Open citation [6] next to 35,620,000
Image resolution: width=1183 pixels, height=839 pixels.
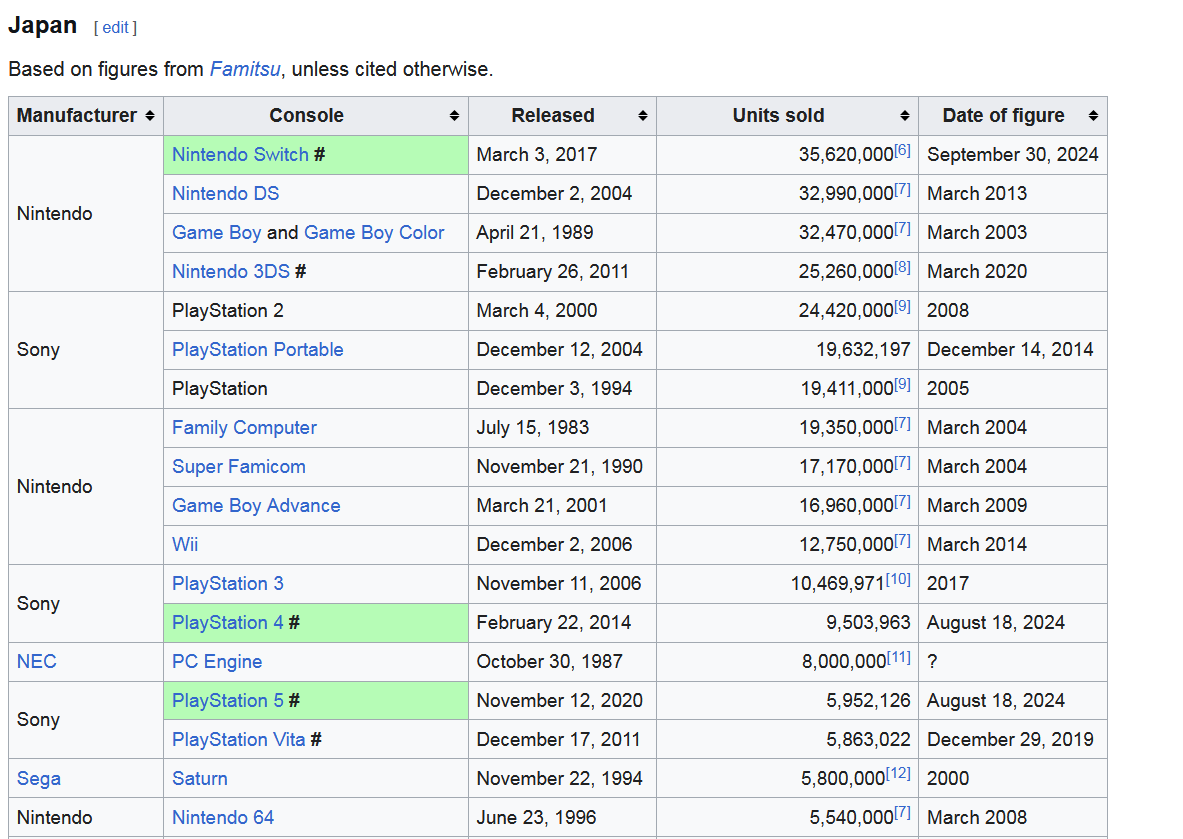tap(902, 150)
